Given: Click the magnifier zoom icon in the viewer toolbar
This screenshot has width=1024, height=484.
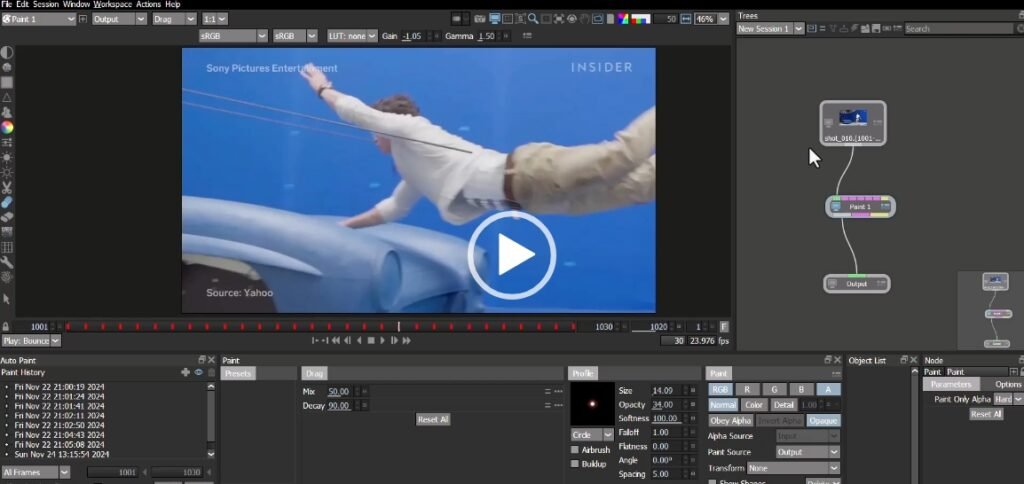Looking at the screenshot, I should [x=533, y=19].
